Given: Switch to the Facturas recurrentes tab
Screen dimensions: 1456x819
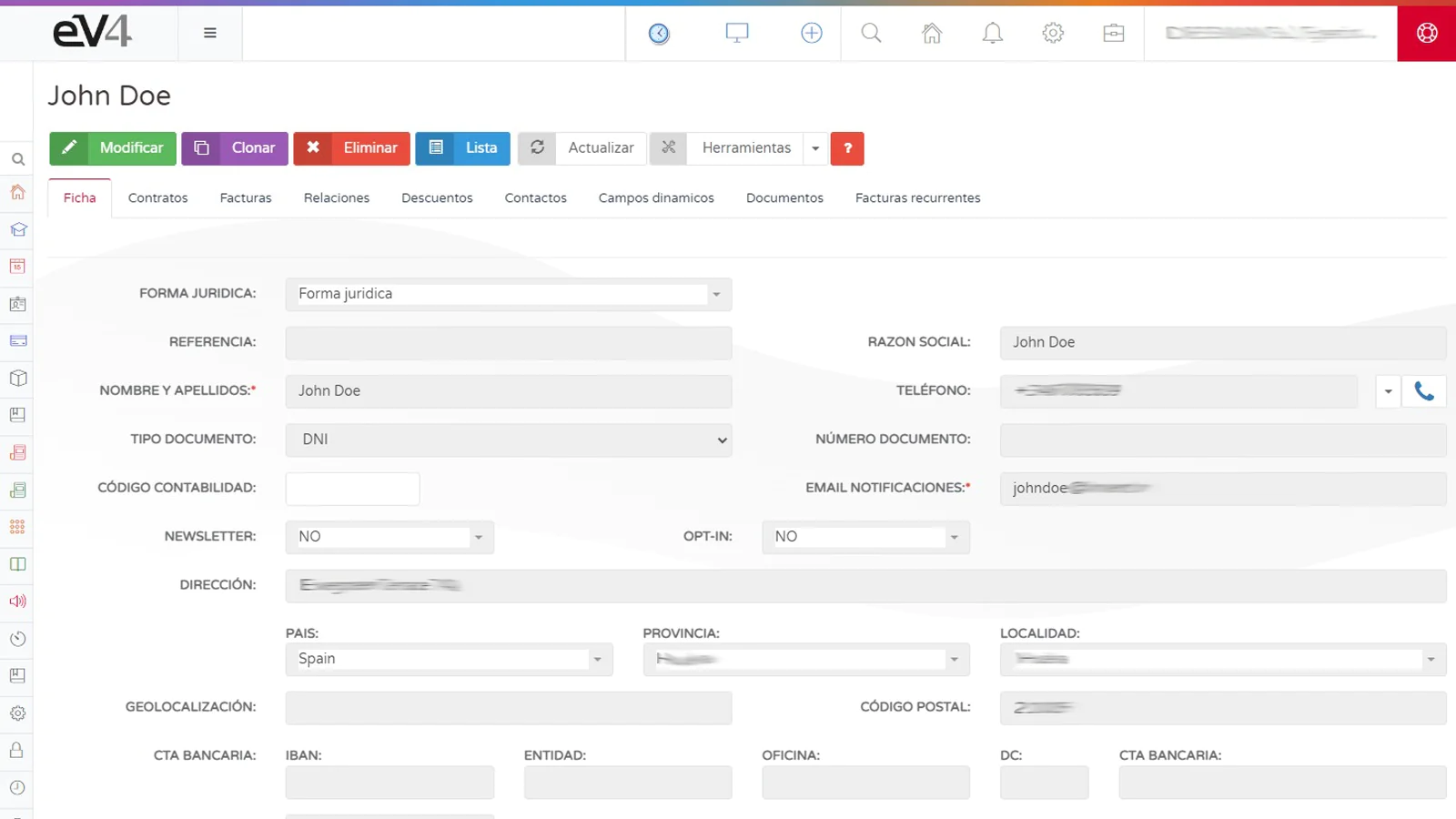Looking at the screenshot, I should (x=918, y=198).
